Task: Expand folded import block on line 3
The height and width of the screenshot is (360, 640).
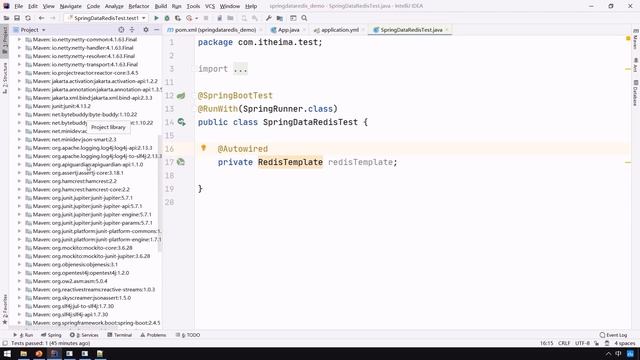Action: click(x=240, y=69)
